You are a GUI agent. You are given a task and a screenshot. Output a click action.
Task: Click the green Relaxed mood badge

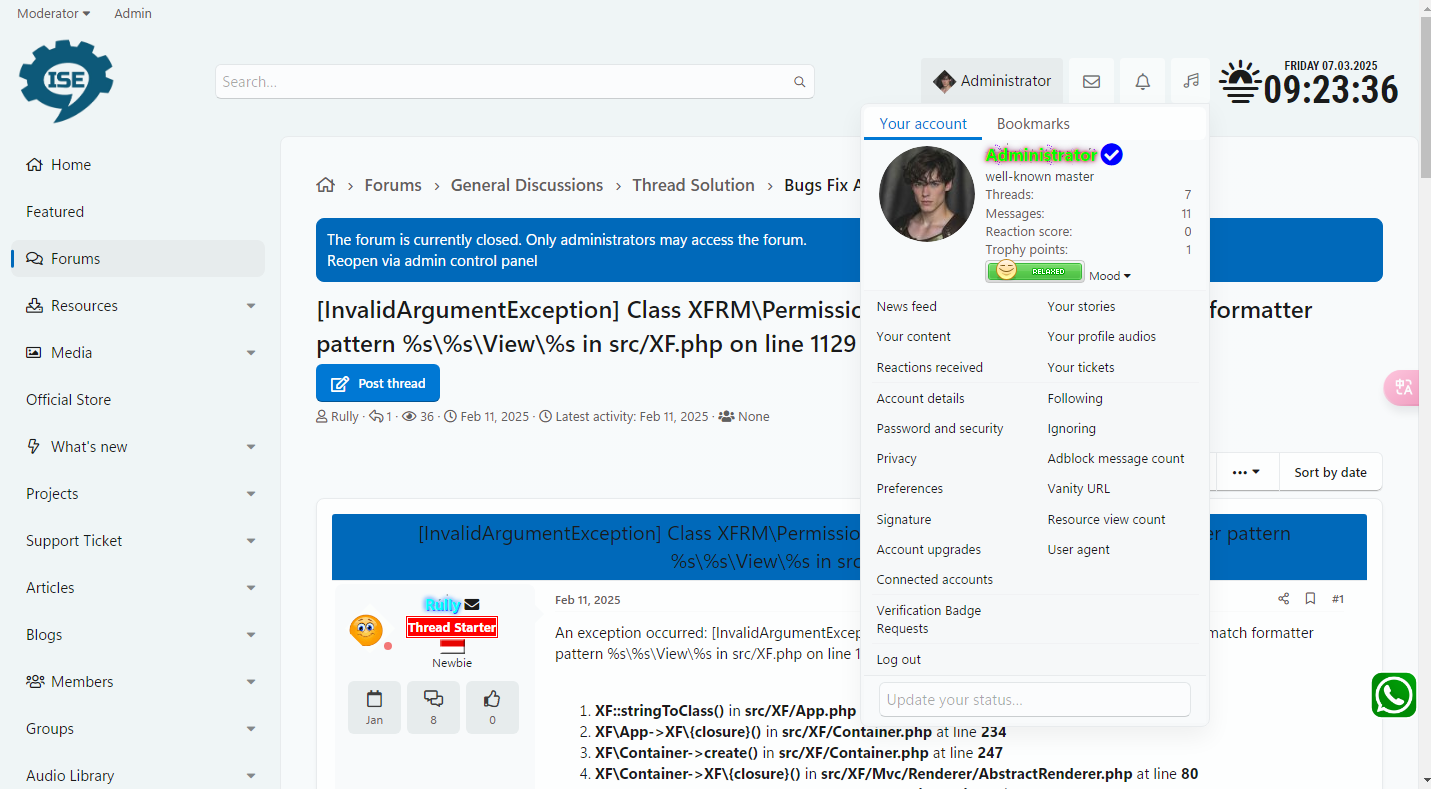[1034, 271]
